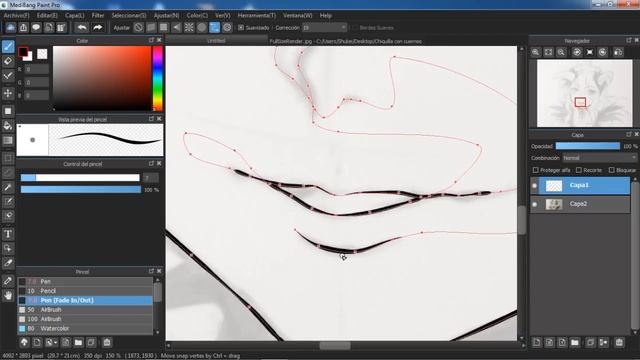Toggle the Bordes Suaves checkbox
The width and height of the screenshot is (640, 360).
[x=355, y=27]
